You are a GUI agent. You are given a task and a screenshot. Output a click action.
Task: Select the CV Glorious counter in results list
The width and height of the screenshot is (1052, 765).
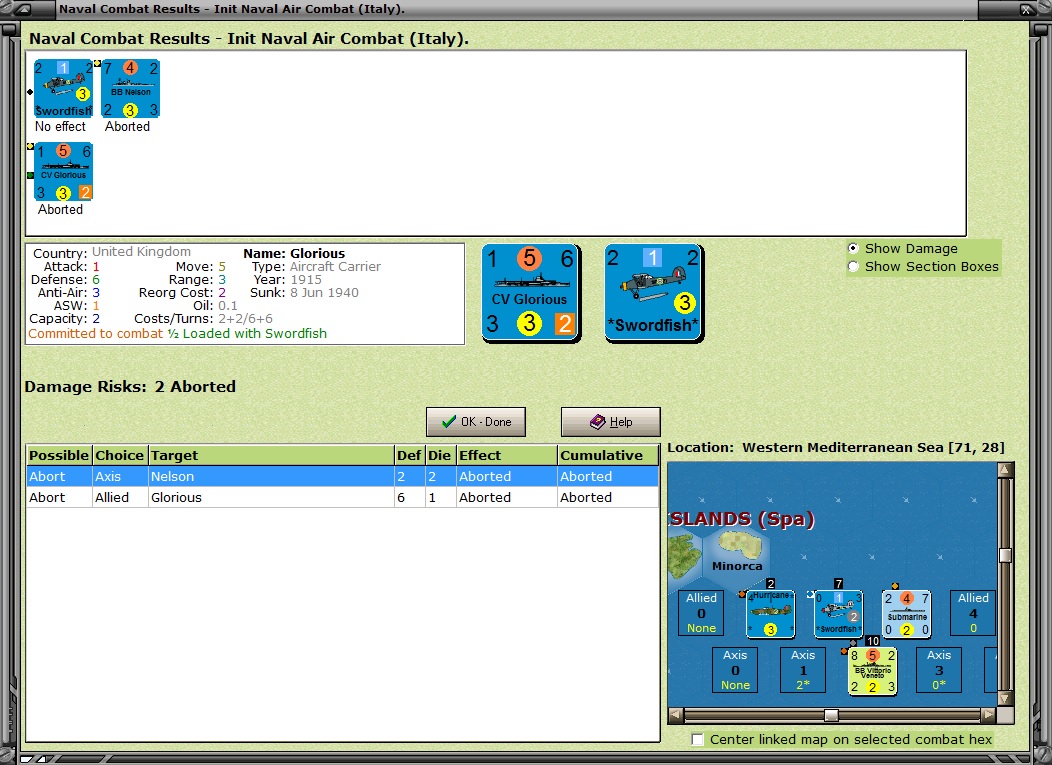tap(63, 172)
